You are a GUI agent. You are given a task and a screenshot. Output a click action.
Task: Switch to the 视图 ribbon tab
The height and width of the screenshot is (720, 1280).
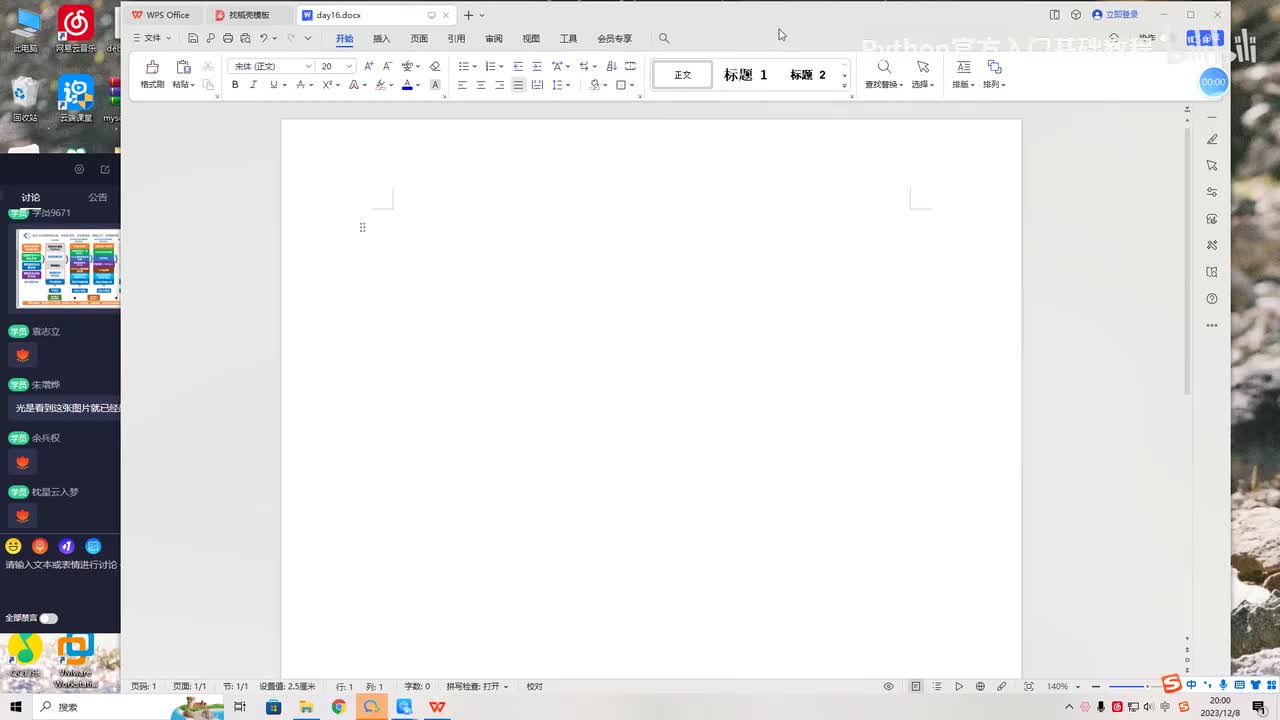[531, 39]
